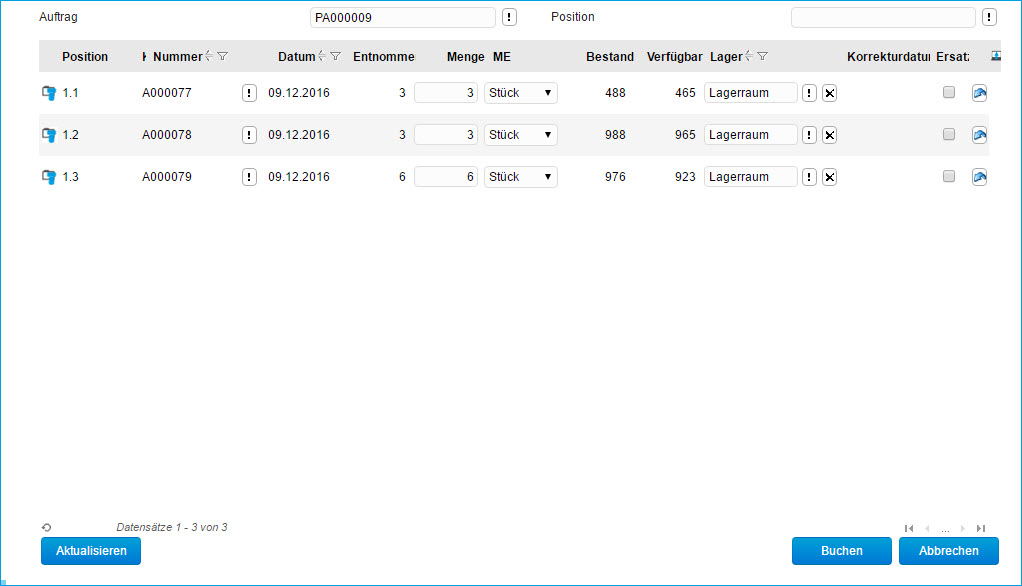Image resolution: width=1022 pixels, height=586 pixels.
Task: Edit Lagerraum field in row 1.1
Action: pos(750,93)
